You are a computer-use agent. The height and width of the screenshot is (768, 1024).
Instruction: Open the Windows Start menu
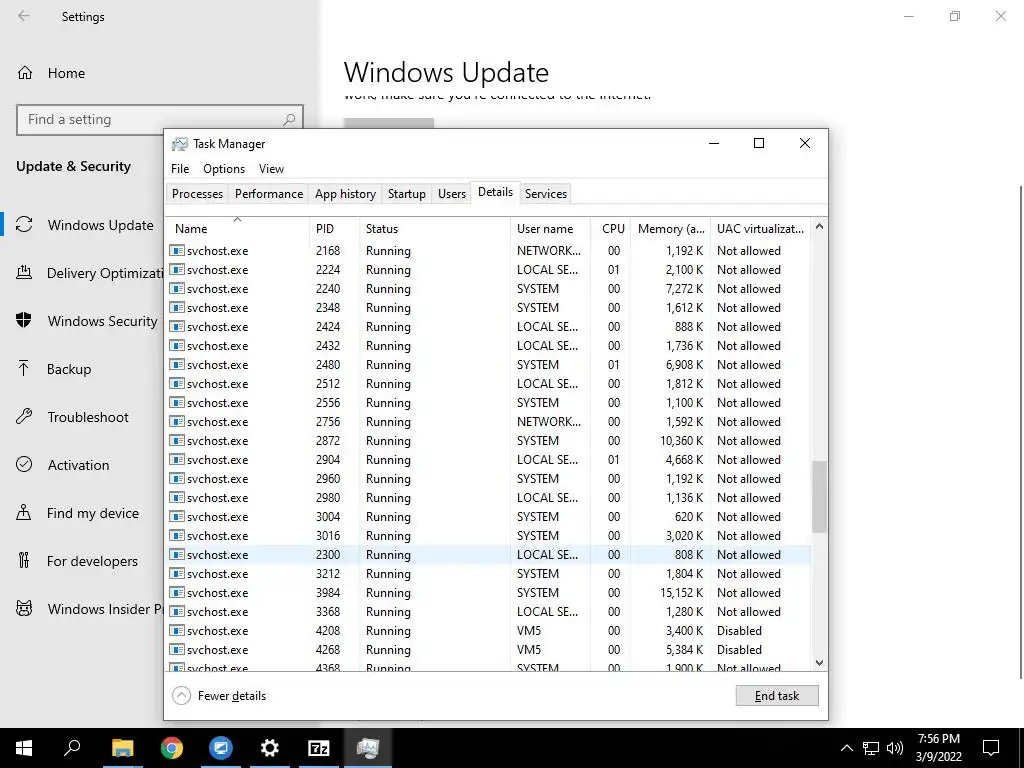[24, 748]
